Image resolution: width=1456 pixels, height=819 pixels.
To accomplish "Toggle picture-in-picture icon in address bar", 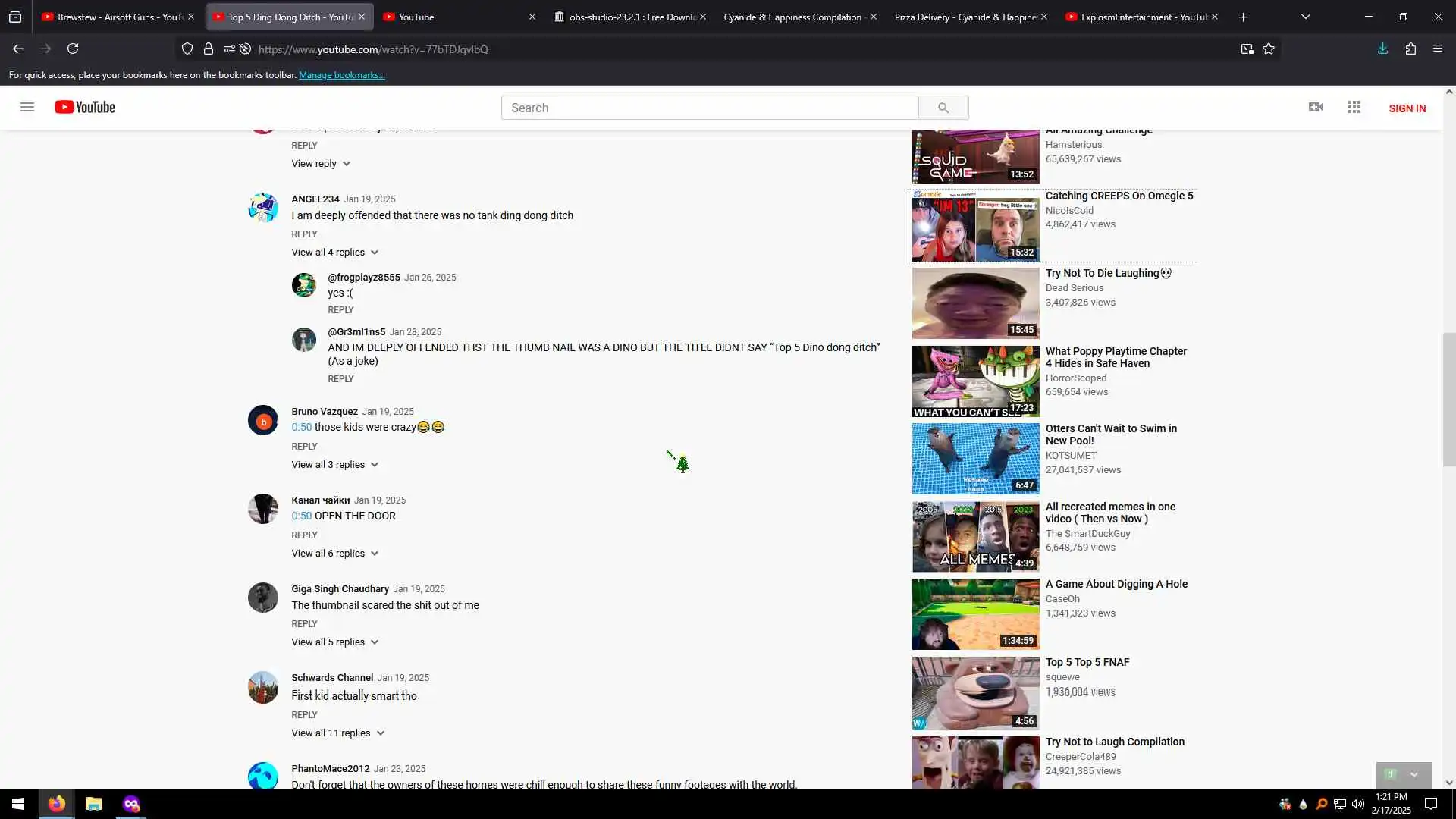I will coord(1247,49).
